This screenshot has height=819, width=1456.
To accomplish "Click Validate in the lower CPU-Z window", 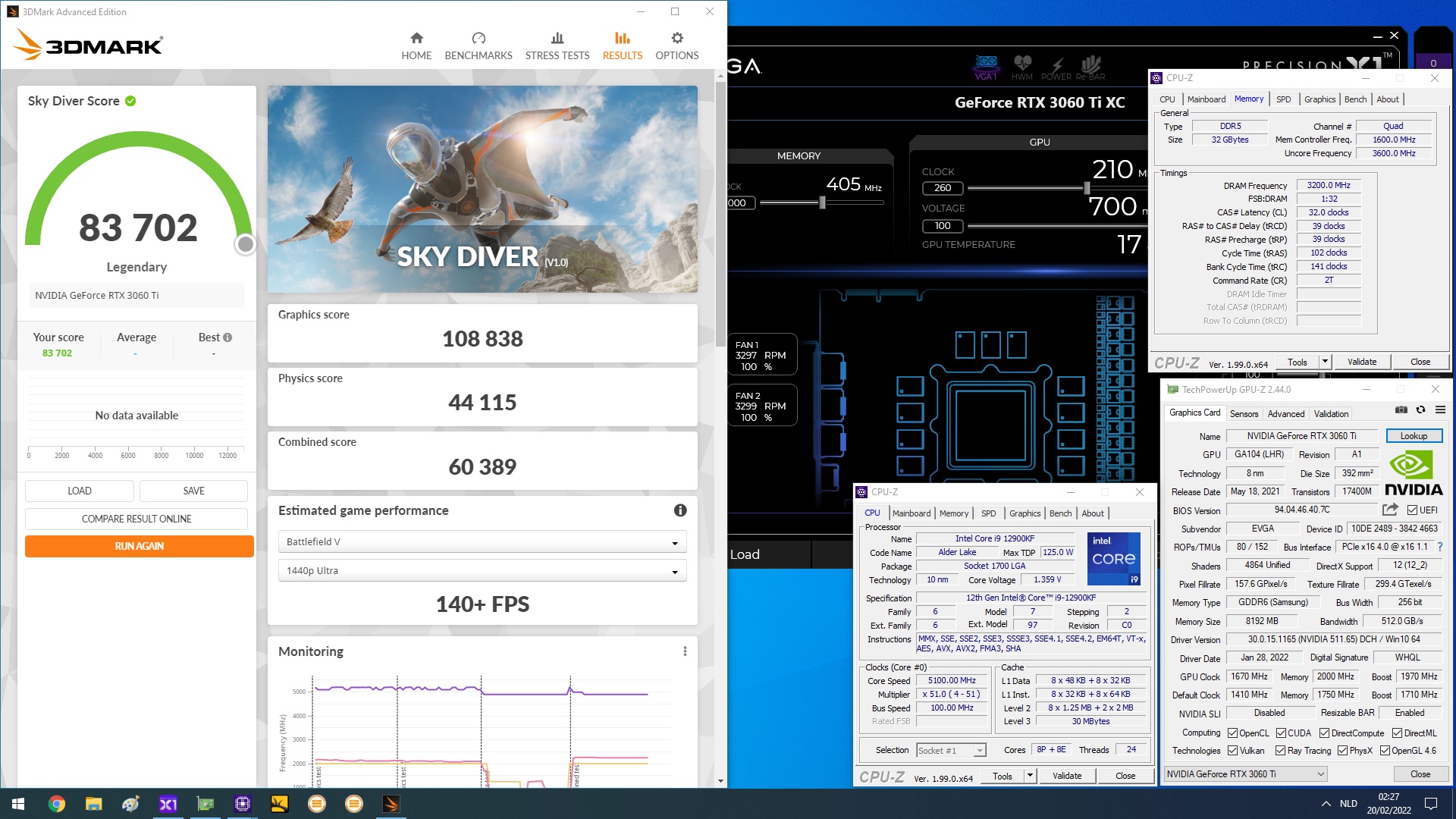I will pyautogui.click(x=1066, y=776).
